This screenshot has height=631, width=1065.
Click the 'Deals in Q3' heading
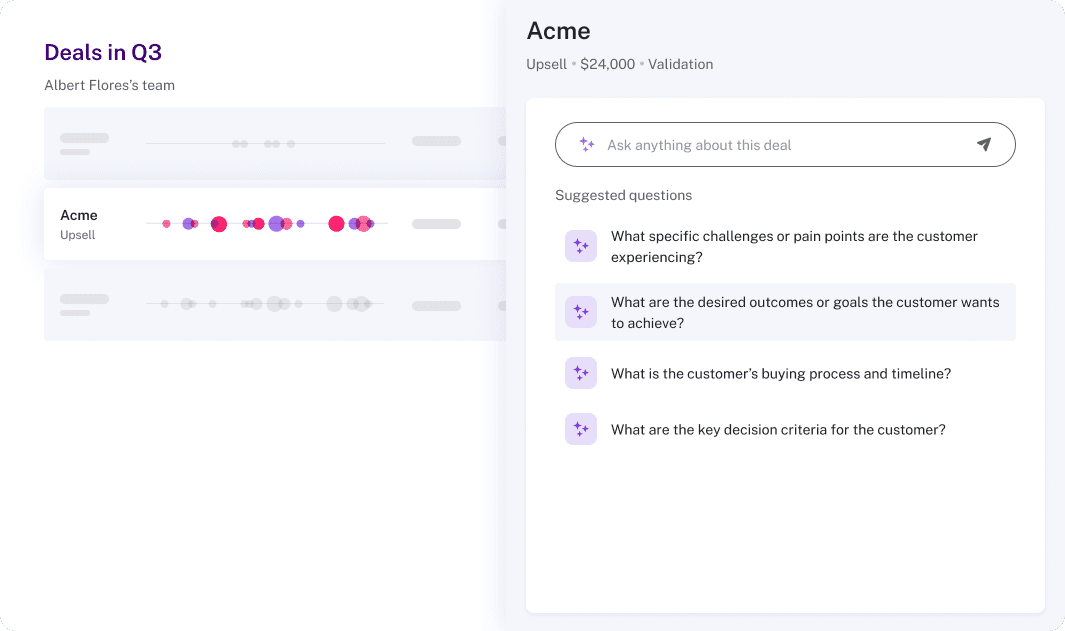click(x=103, y=53)
